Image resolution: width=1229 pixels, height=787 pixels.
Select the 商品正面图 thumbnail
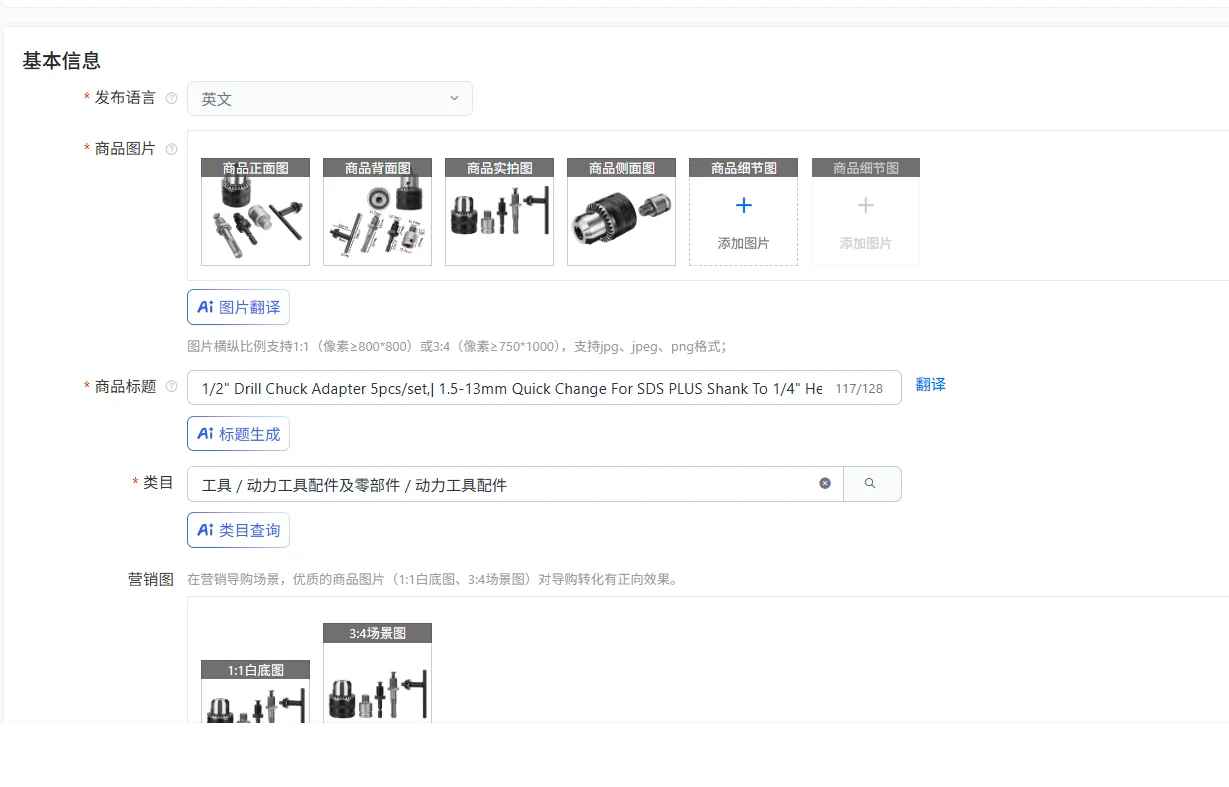255,212
